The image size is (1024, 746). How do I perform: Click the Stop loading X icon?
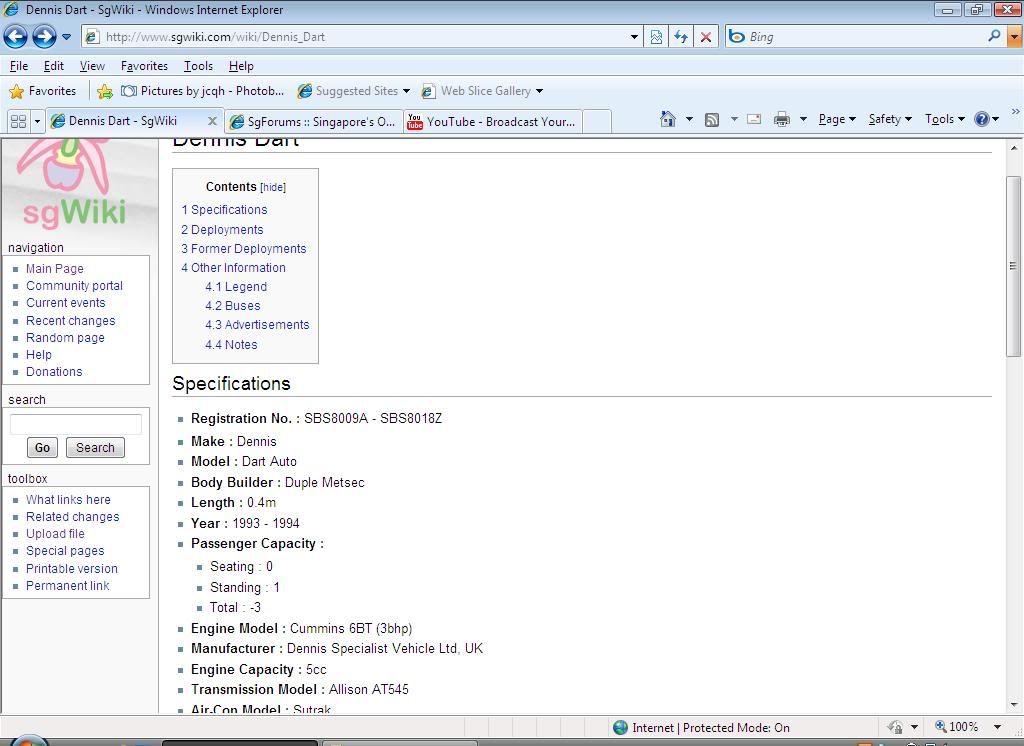[x=706, y=37]
